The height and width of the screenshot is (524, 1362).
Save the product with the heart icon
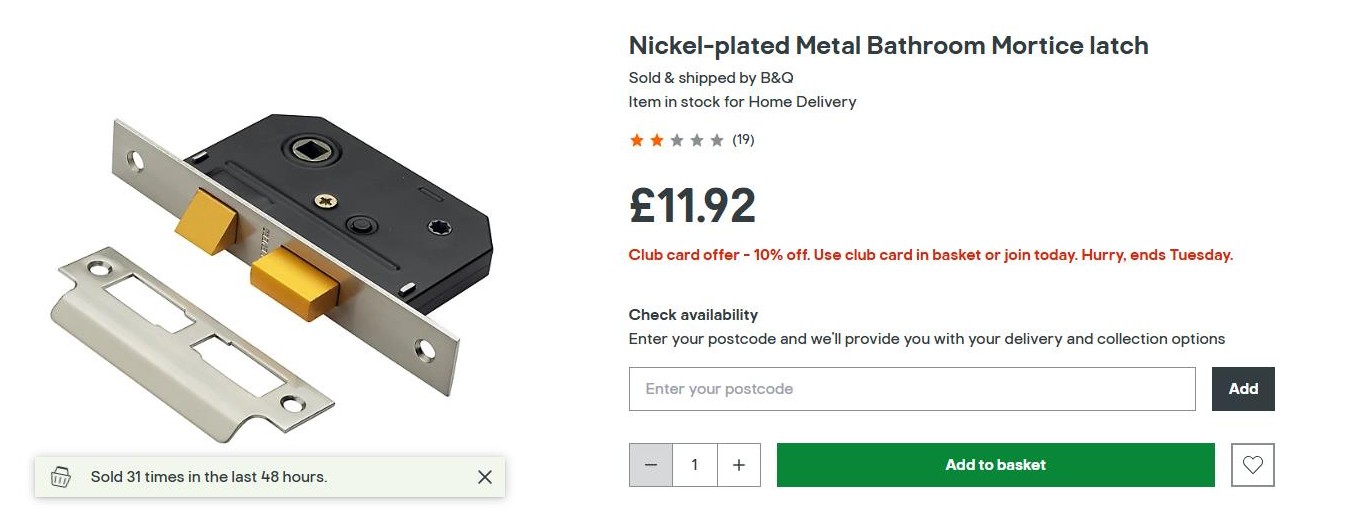point(1253,465)
